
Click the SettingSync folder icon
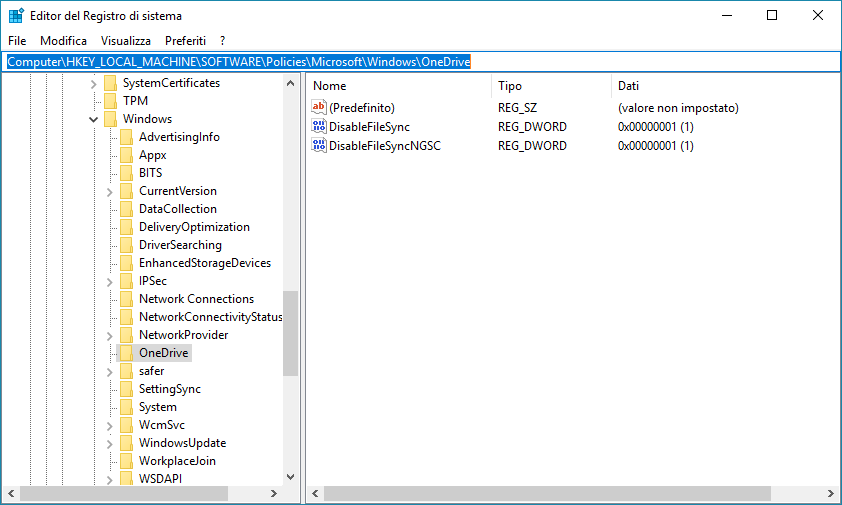click(x=127, y=389)
